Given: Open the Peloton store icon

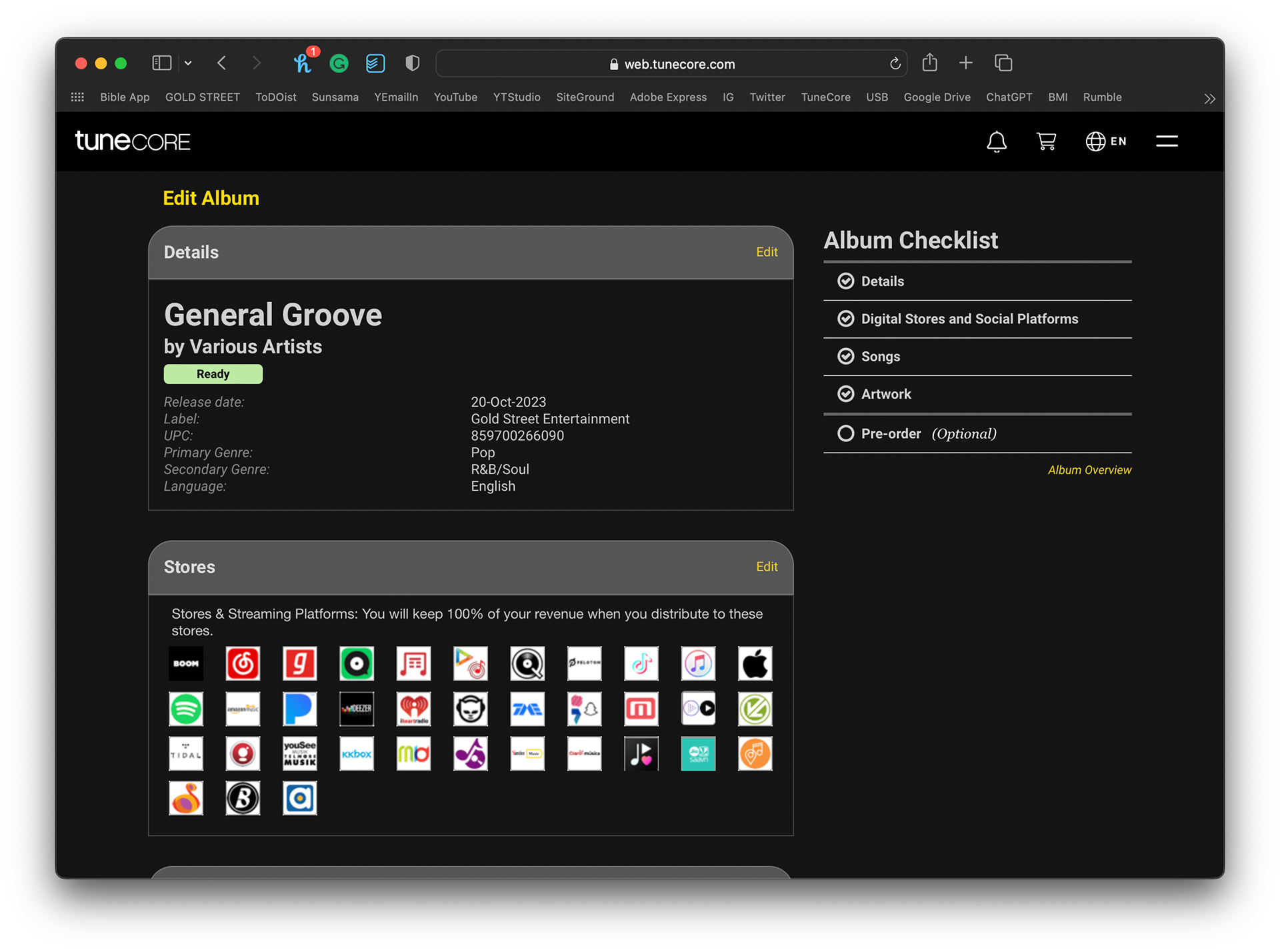Looking at the screenshot, I should point(585,663).
